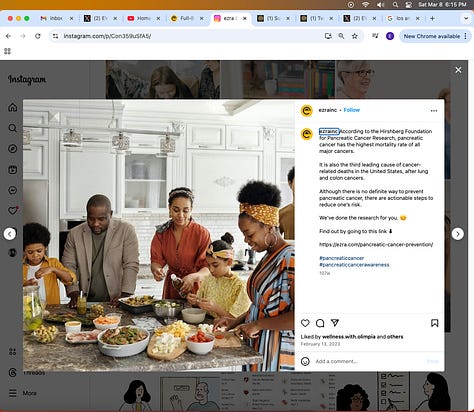Click the ezrainc avatar beside caption
The width and height of the screenshot is (474, 412).
[x=307, y=134]
